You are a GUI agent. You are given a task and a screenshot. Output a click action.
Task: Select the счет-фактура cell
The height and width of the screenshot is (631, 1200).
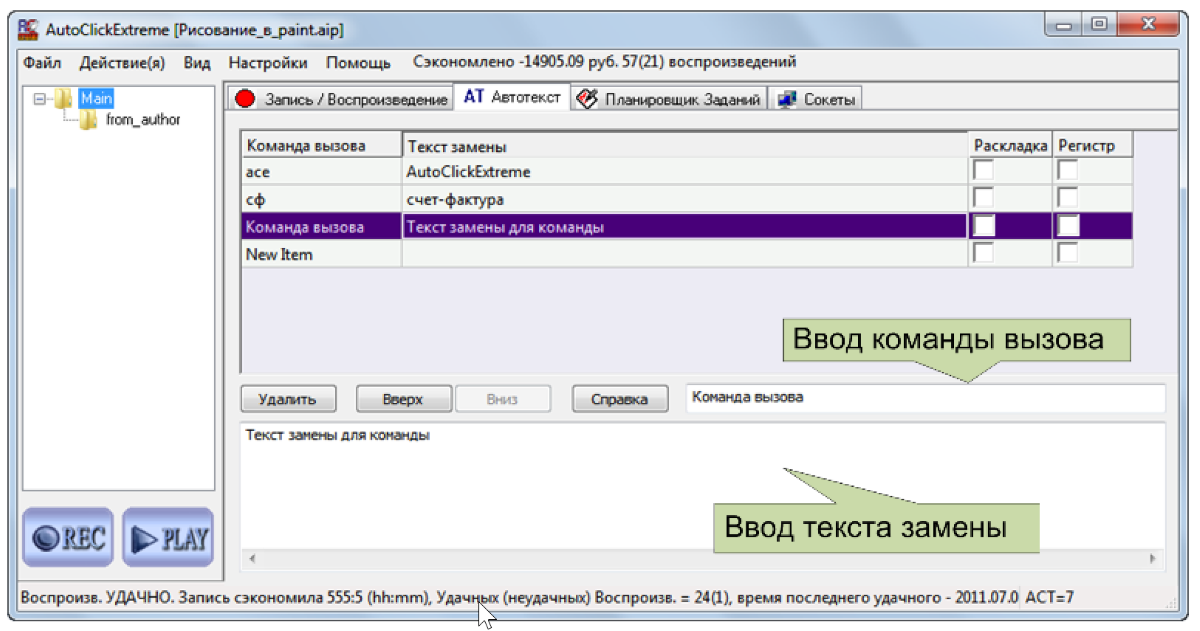[x=685, y=199]
